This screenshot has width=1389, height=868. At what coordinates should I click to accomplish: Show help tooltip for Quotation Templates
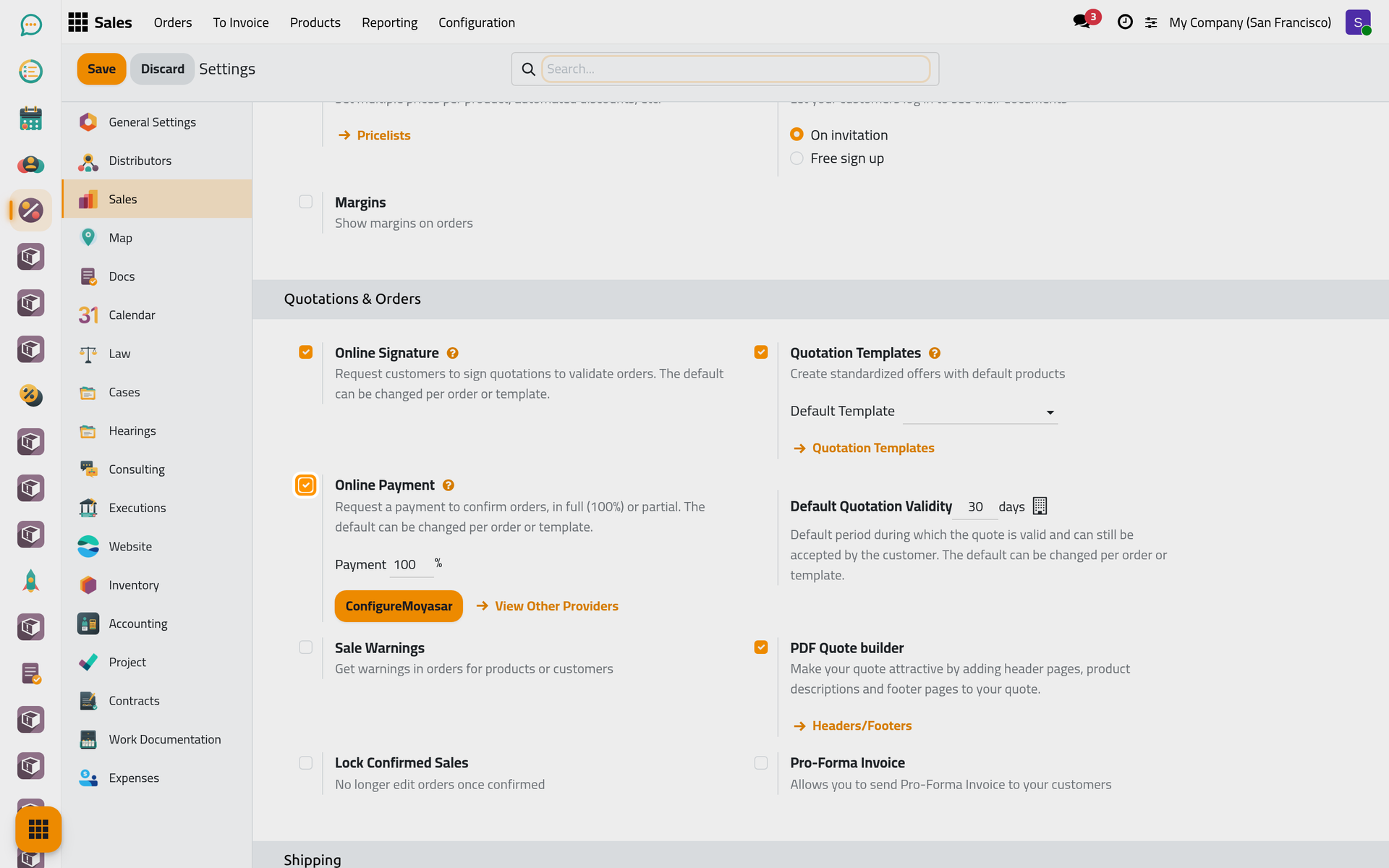click(935, 353)
